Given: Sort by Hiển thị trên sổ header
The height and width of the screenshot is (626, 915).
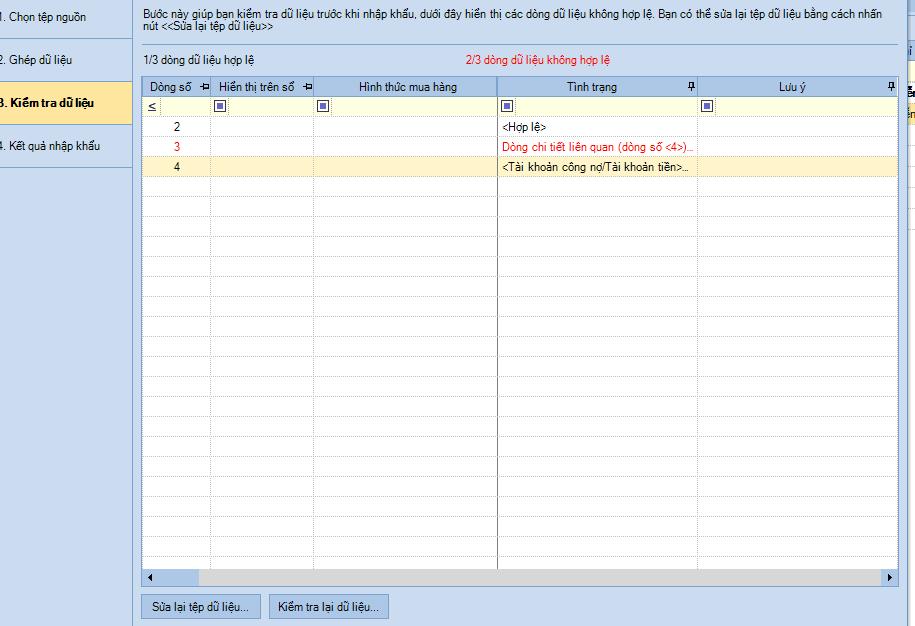Looking at the screenshot, I should [x=257, y=87].
